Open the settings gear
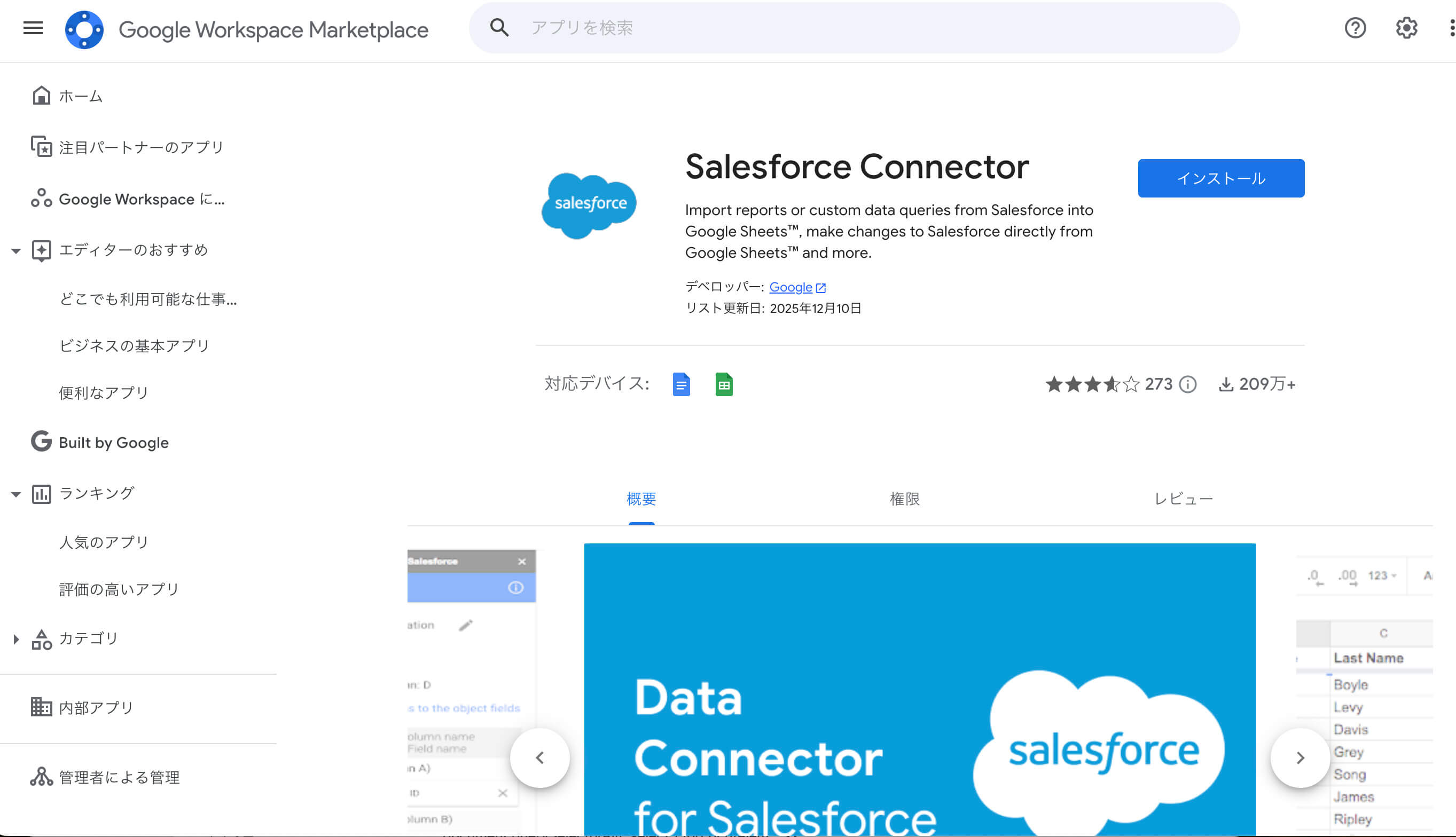Image resolution: width=1456 pixels, height=837 pixels. pyautogui.click(x=1406, y=28)
